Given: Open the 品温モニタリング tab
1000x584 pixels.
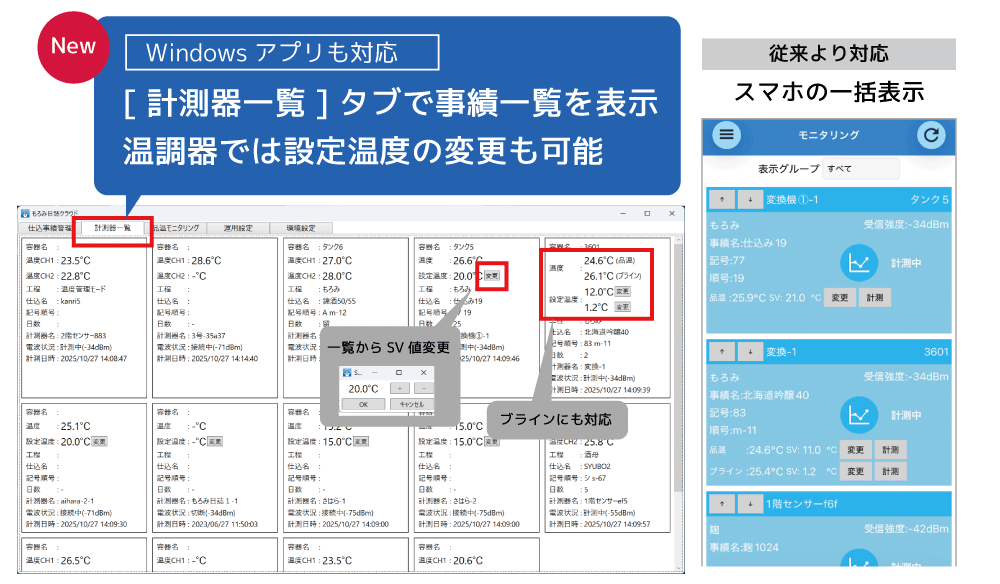Looking at the screenshot, I should (x=176, y=228).
